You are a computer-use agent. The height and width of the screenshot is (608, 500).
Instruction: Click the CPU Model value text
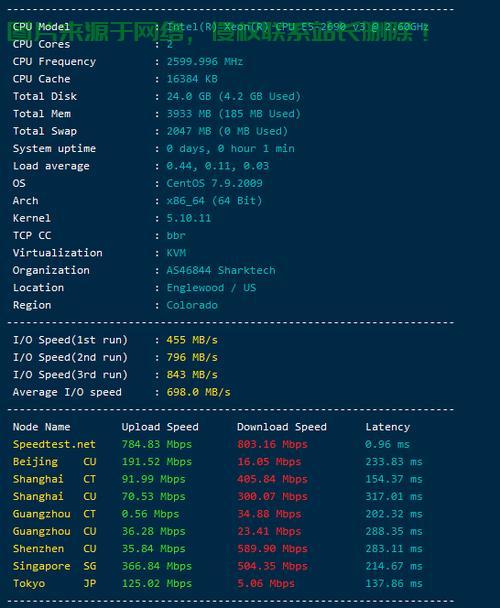pyautogui.click(x=298, y=27)
